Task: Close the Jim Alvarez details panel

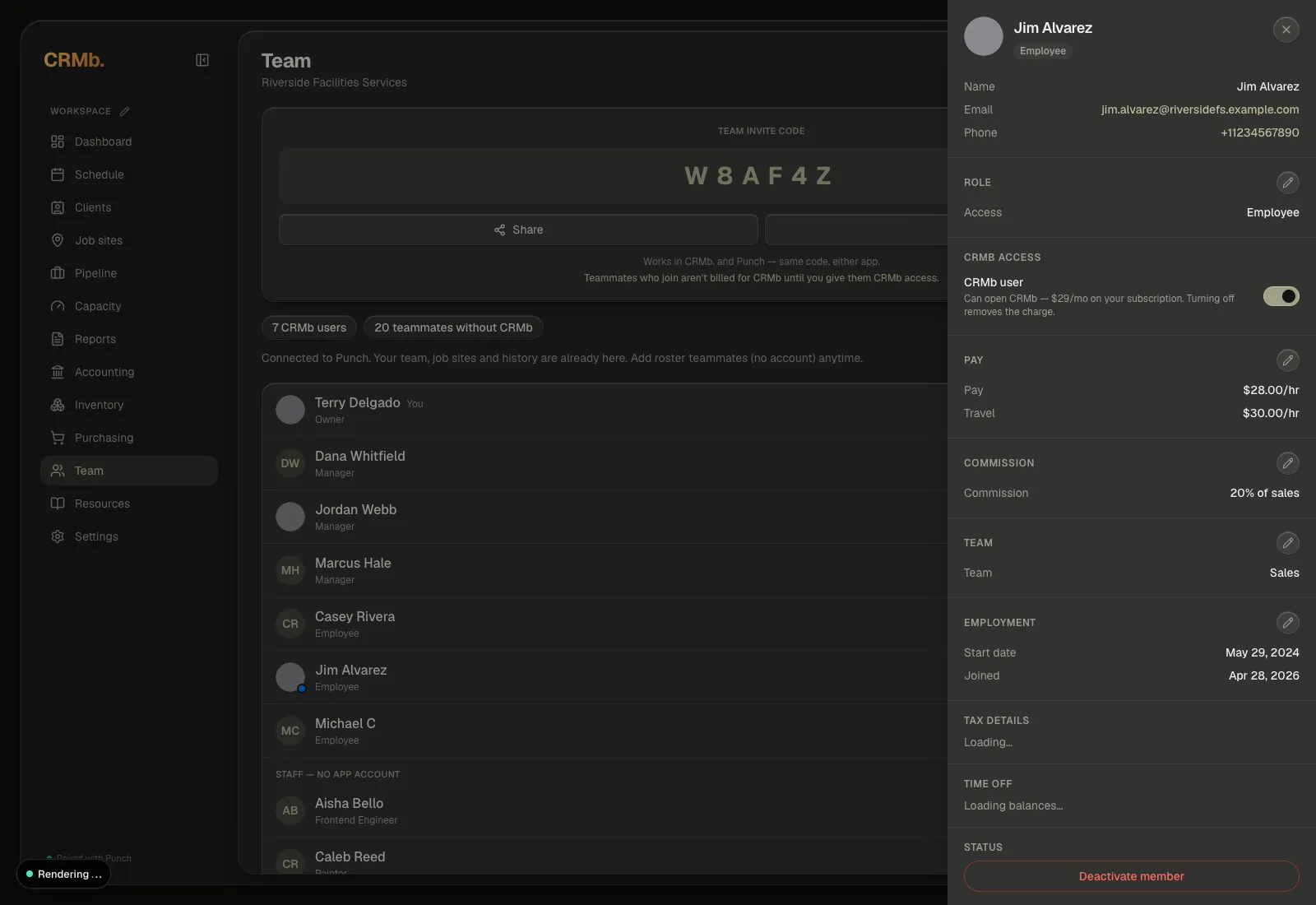Action: point(1286,30)
